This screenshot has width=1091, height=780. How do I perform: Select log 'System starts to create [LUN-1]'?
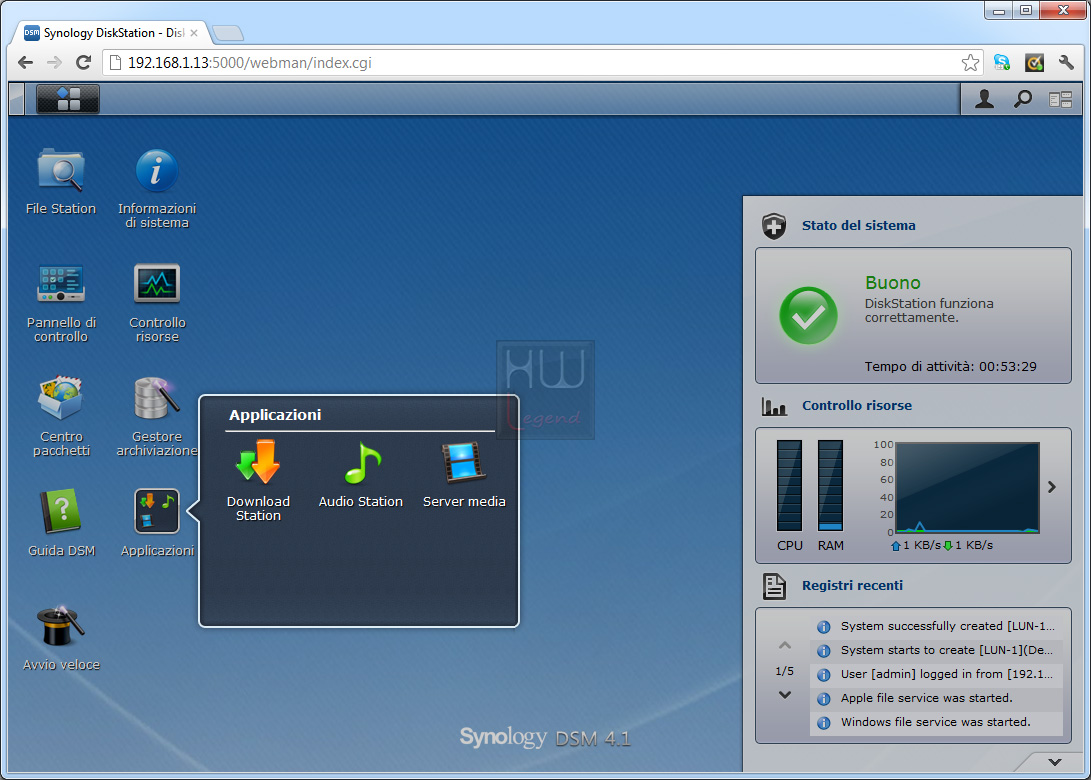tap(937, 651)
